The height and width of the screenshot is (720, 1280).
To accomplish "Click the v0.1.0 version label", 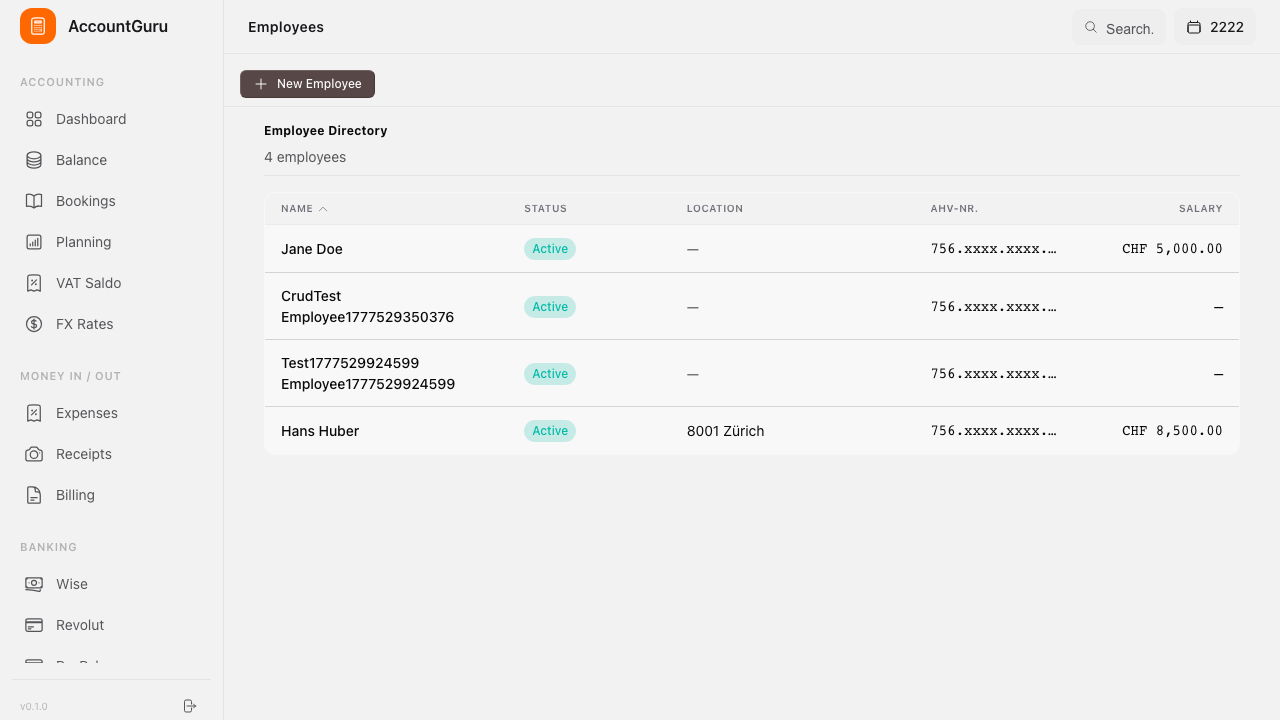I will pos(34,706).
